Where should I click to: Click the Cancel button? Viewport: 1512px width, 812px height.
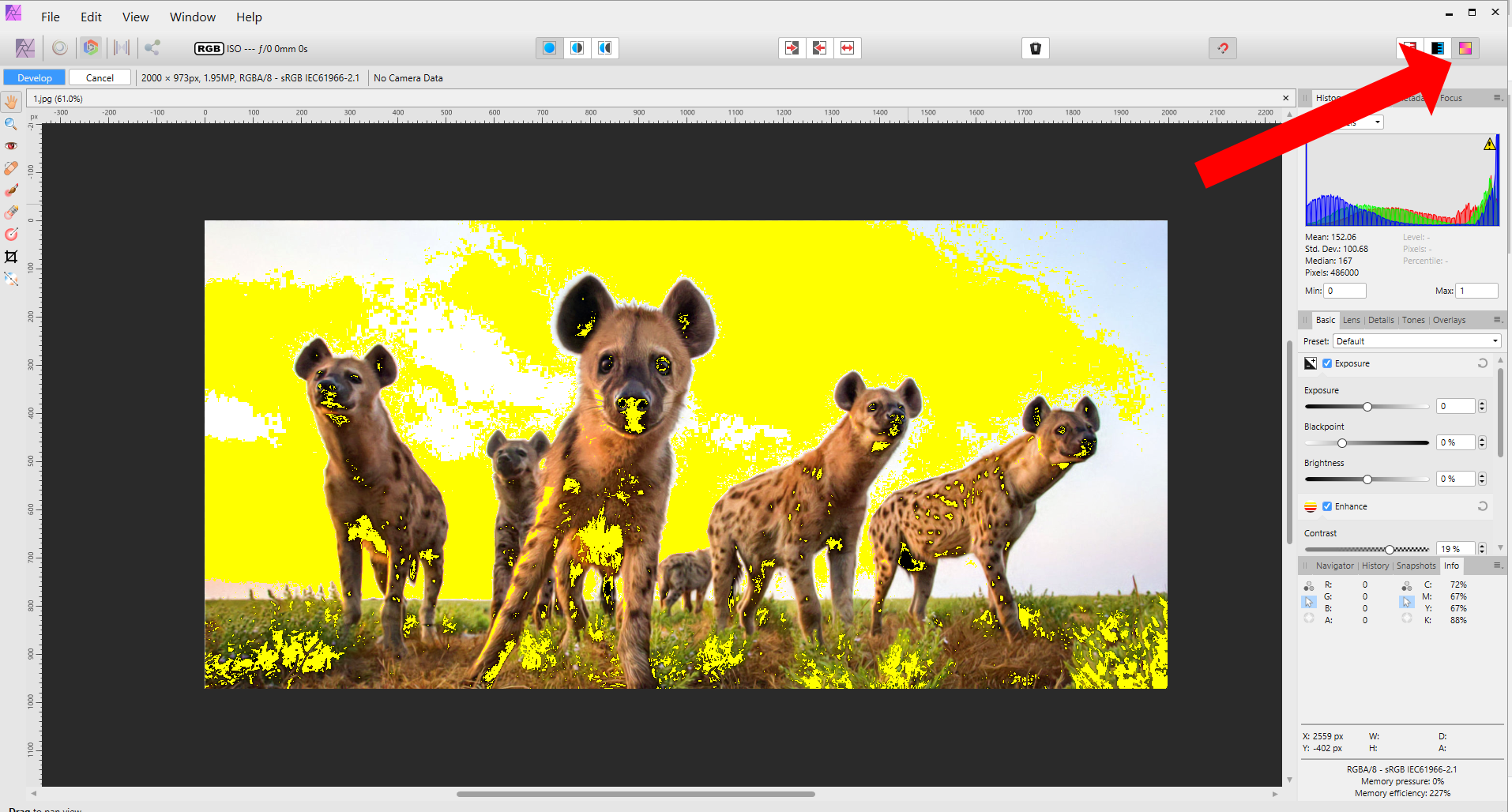100,77
